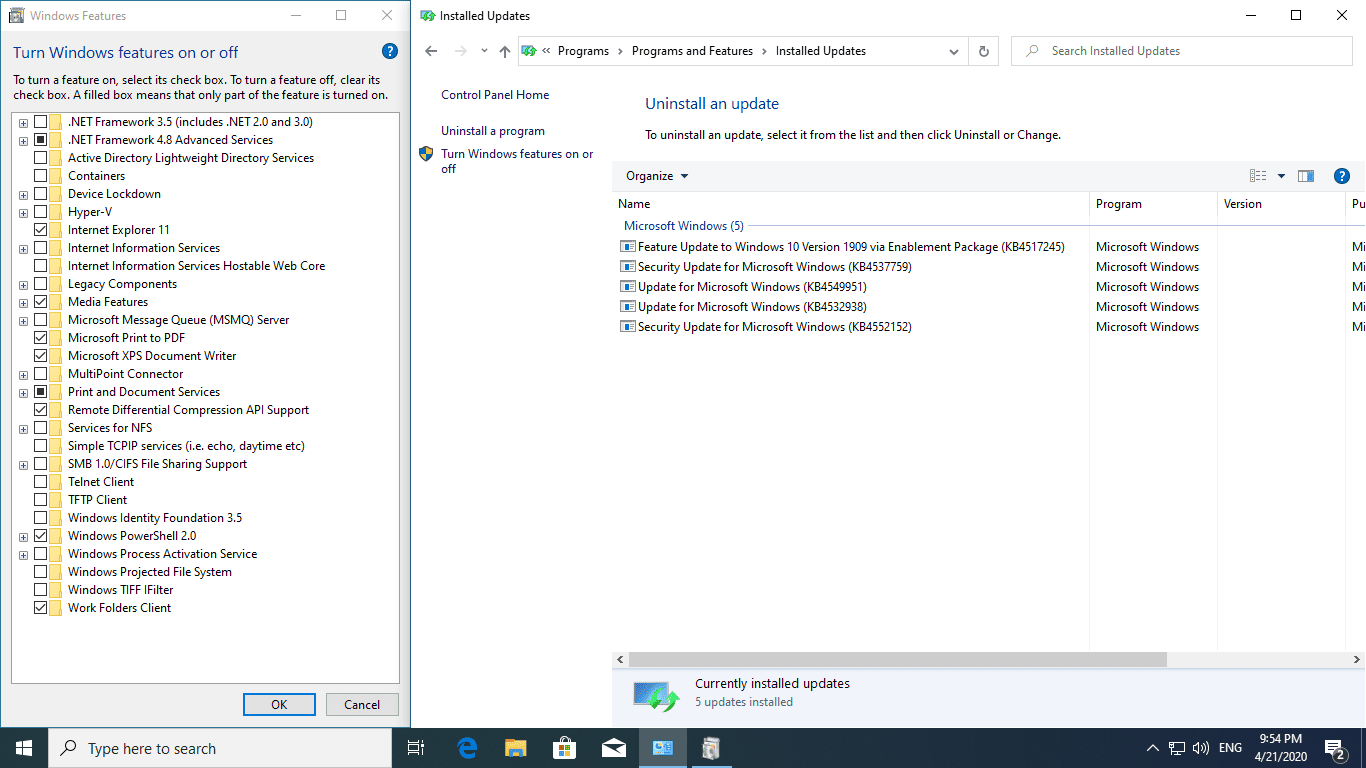Click the taskbar search box
This screenshot has width=1366, height=768.
tap(220, 748)
